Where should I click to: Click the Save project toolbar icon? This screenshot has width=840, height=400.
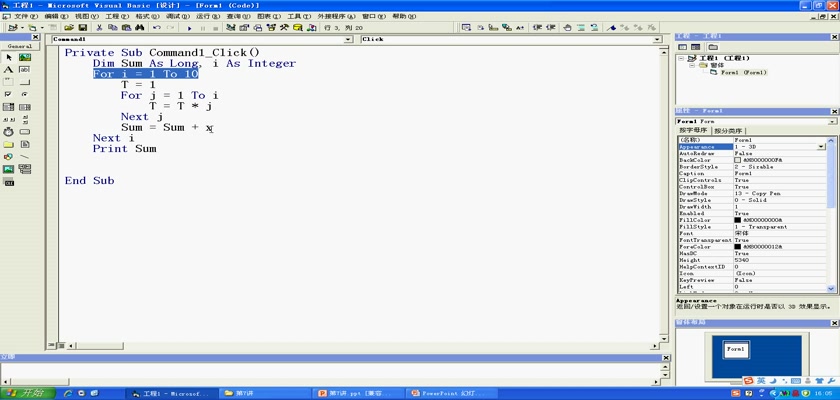click(x=83, y=28)
